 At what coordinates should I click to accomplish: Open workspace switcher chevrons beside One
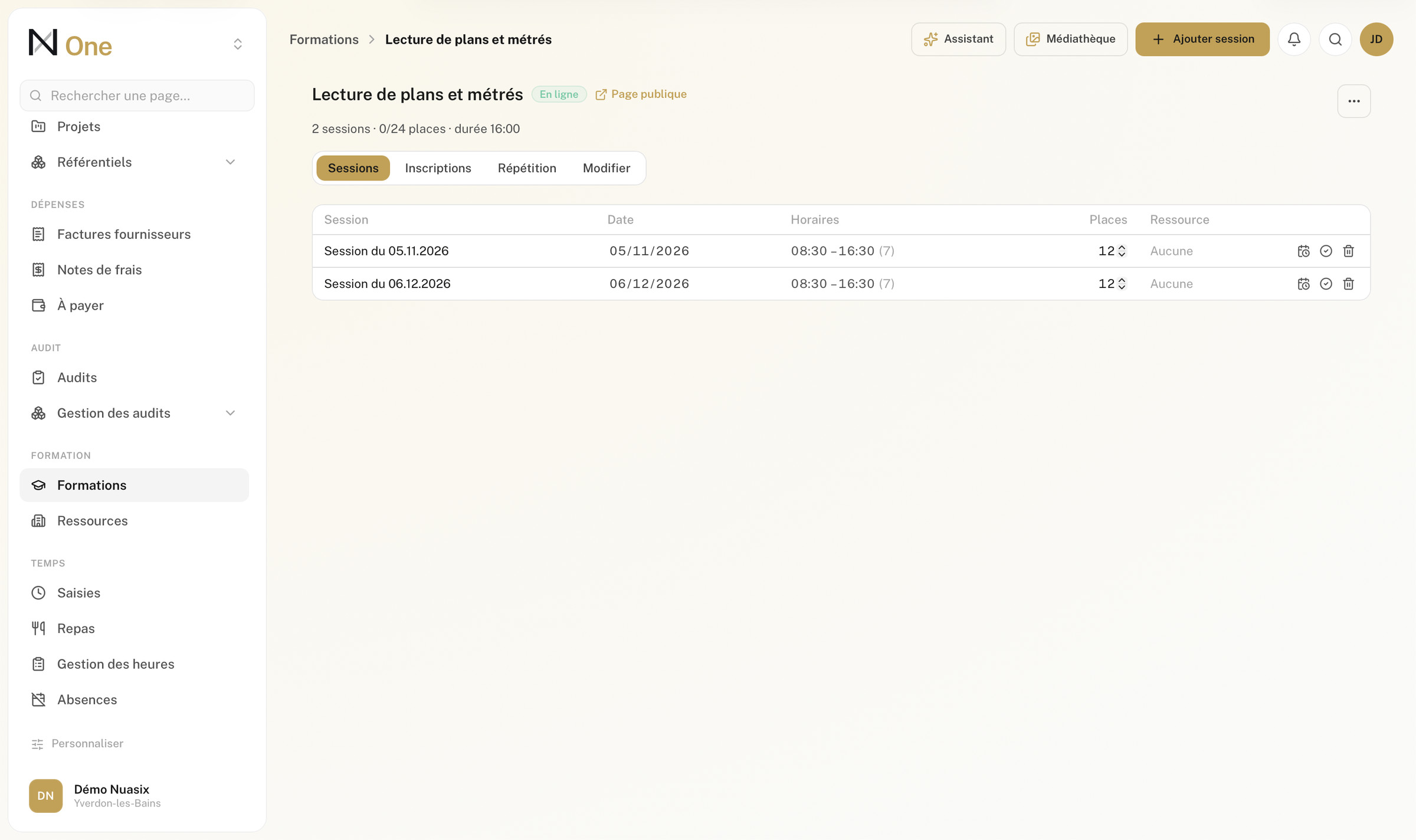pyautogui.click(x=238, y=44)
